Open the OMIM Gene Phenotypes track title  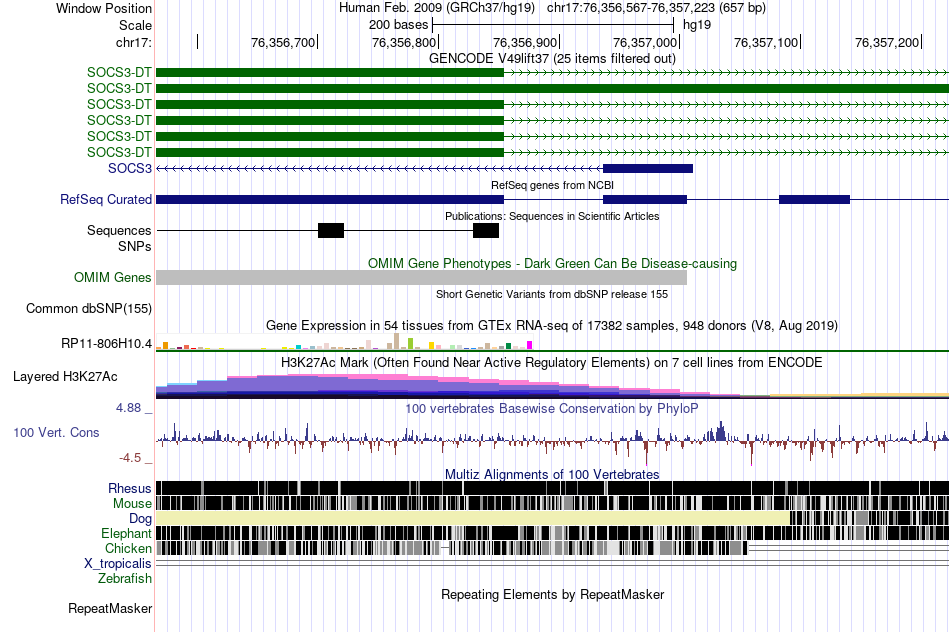(x=552, y=264)
